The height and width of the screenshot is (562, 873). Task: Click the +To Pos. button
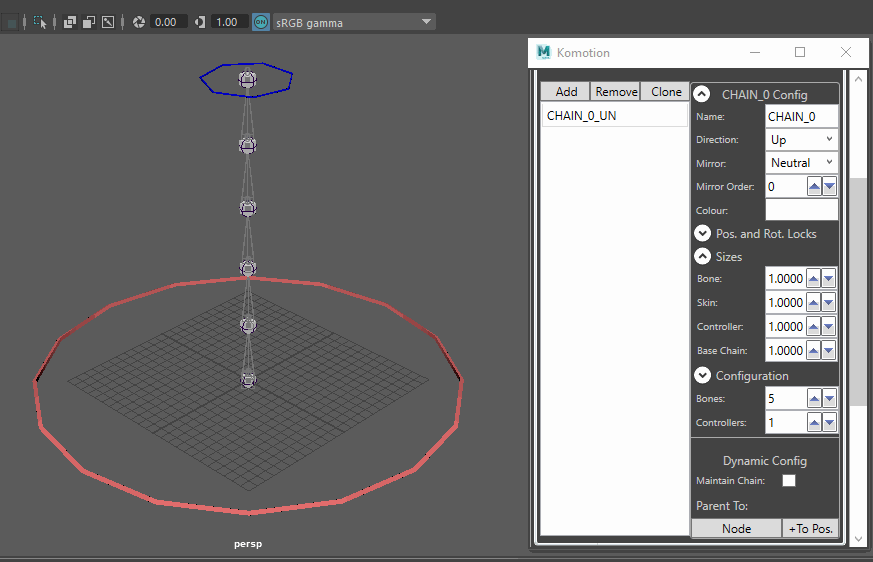coord(810,529)
